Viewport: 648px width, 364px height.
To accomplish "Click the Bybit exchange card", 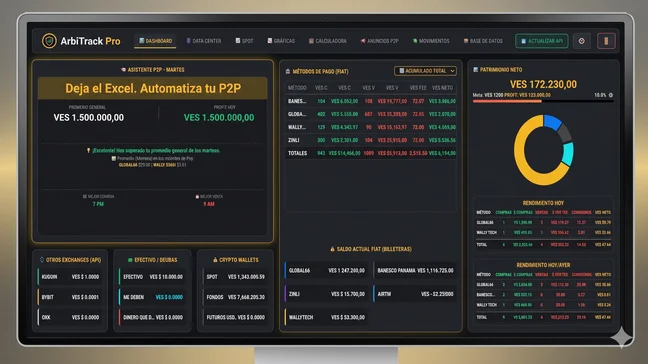I will 70,297.
